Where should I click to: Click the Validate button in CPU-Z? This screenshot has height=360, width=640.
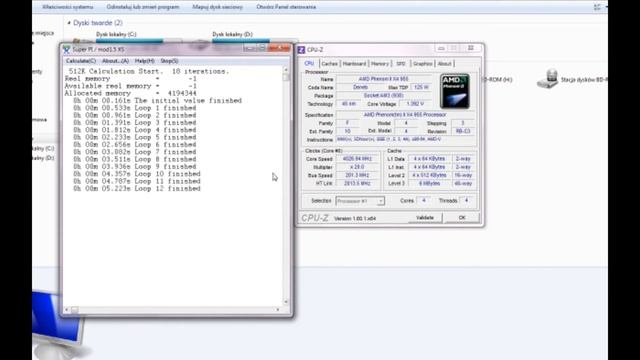[425, 218]
